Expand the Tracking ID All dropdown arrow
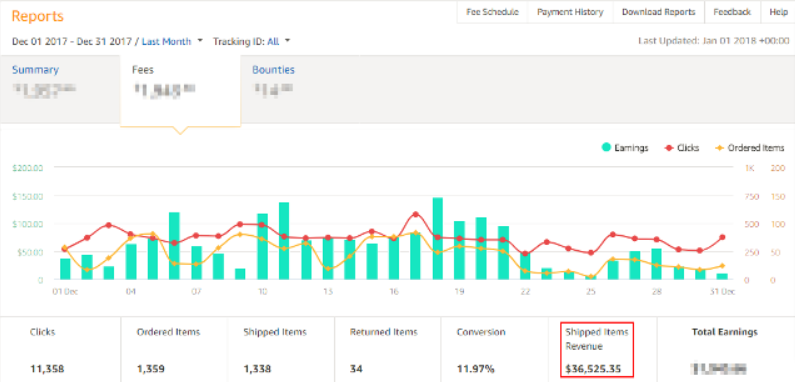This screenshot has width=795, height=382. point(287,41)
